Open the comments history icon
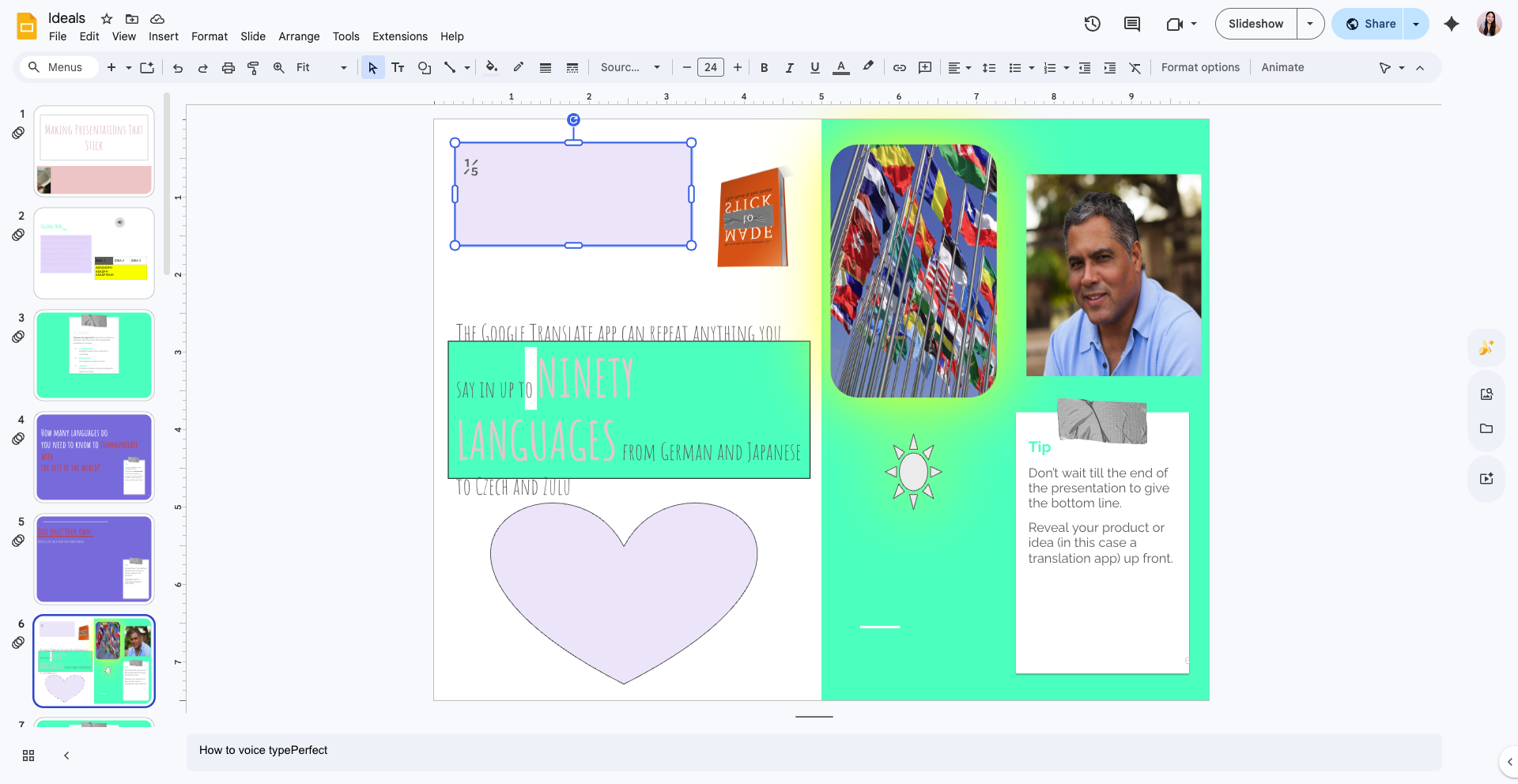The width and height of the screenshot is (1518, 784). [x=1131, y=24]
